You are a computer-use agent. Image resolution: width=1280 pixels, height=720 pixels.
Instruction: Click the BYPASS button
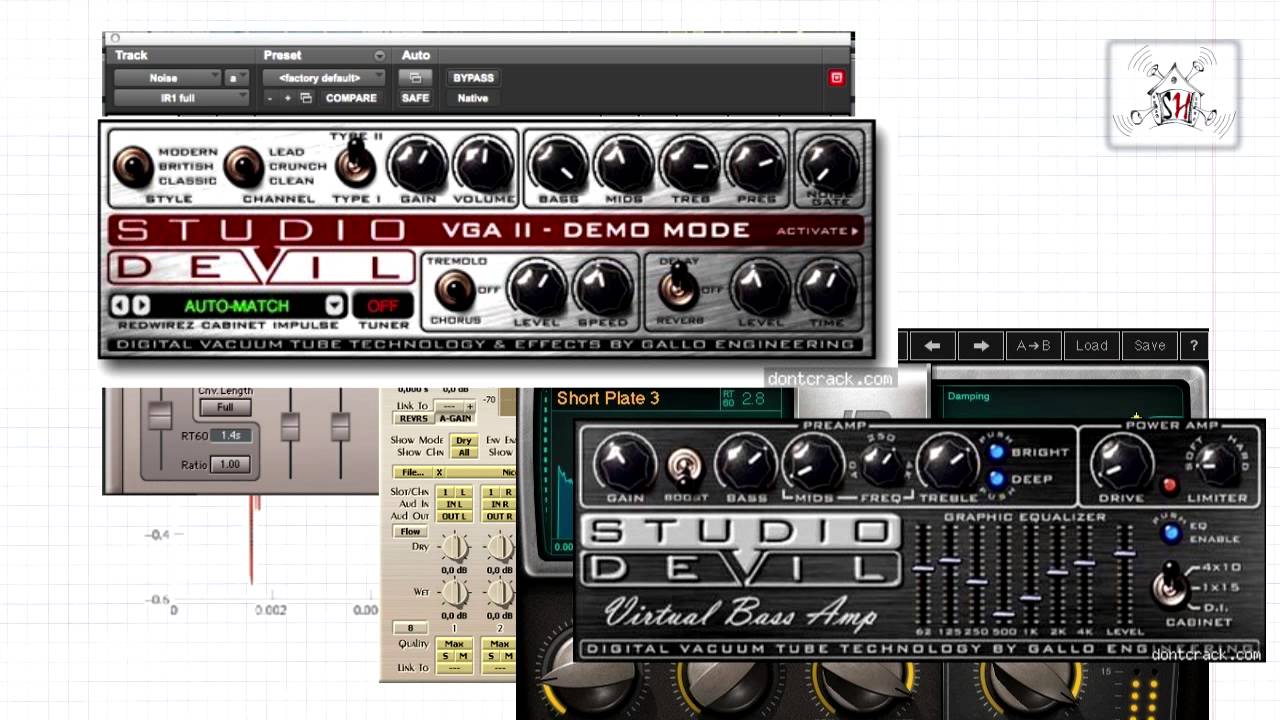point(473,78)
